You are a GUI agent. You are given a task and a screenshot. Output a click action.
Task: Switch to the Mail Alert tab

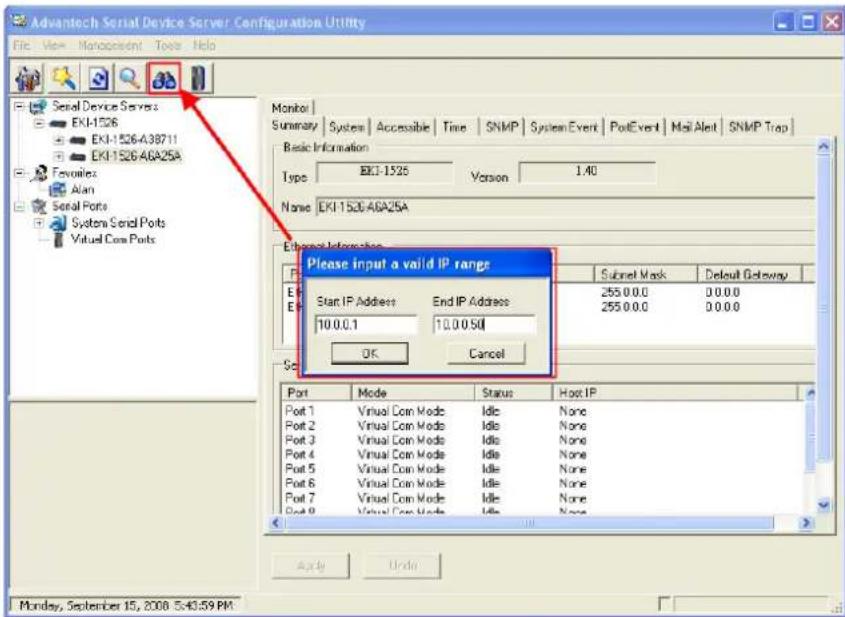[x=694, y=127]
